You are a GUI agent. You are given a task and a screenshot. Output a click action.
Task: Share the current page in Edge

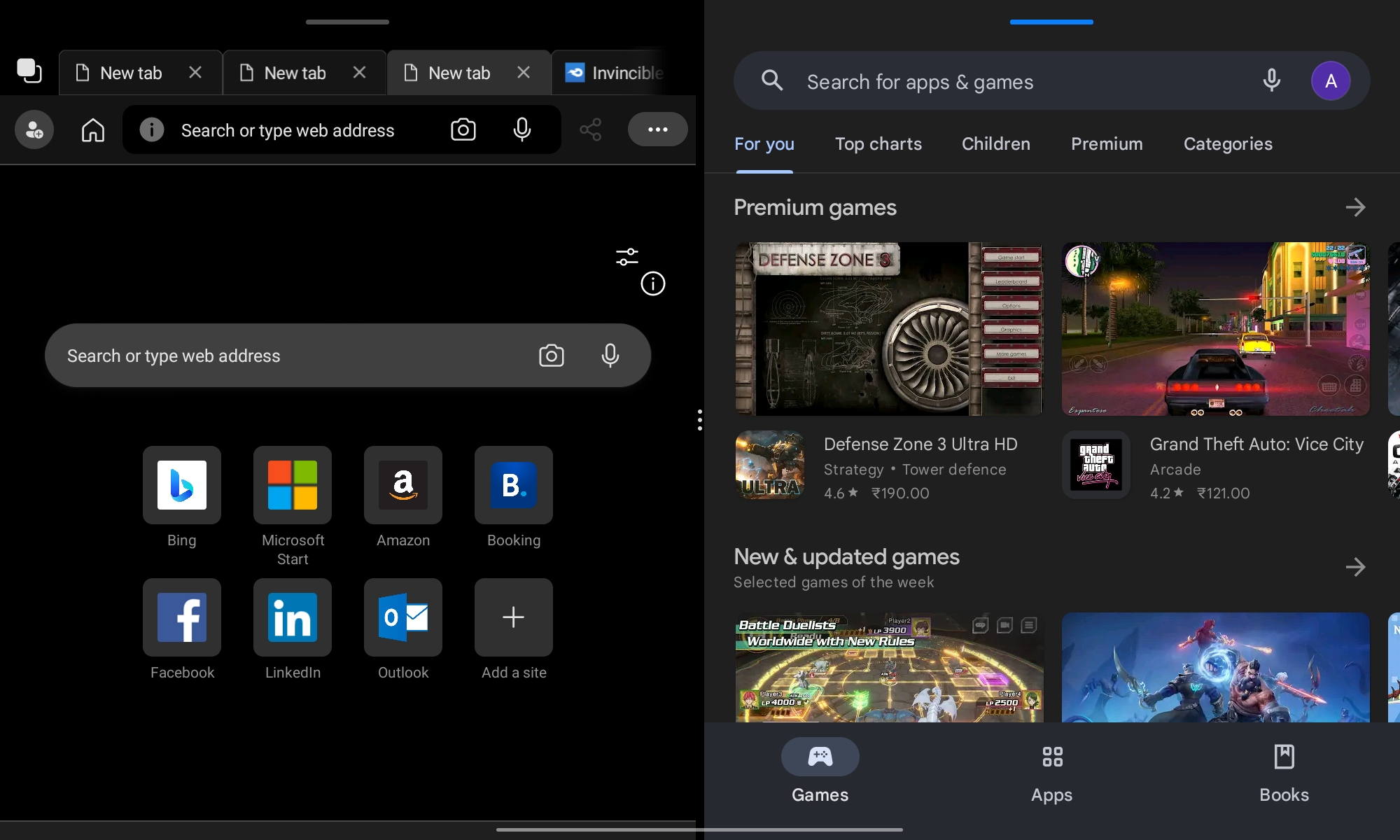[x=591, y=129]
